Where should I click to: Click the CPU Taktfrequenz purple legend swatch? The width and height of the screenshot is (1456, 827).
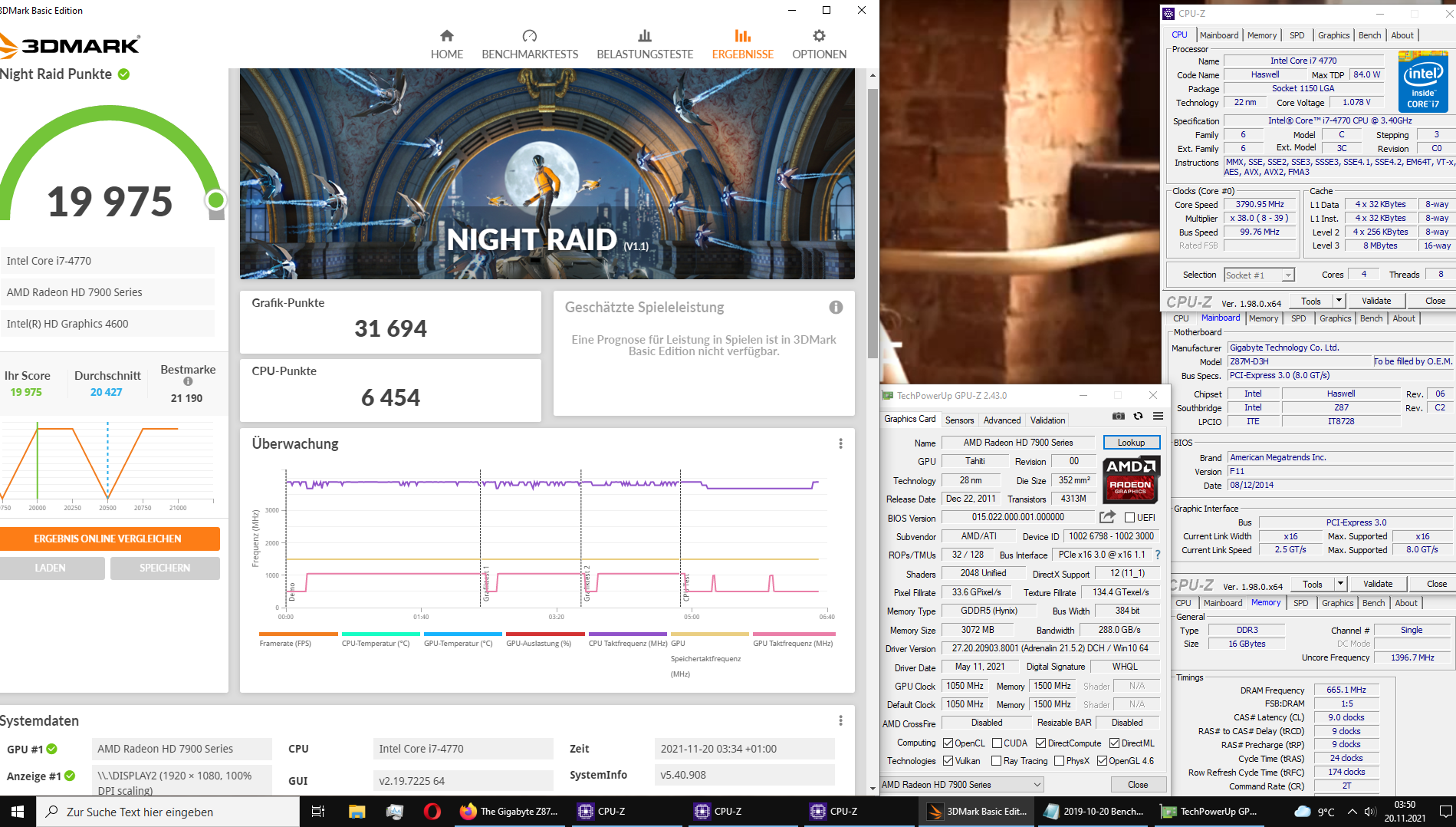point(627,634)
